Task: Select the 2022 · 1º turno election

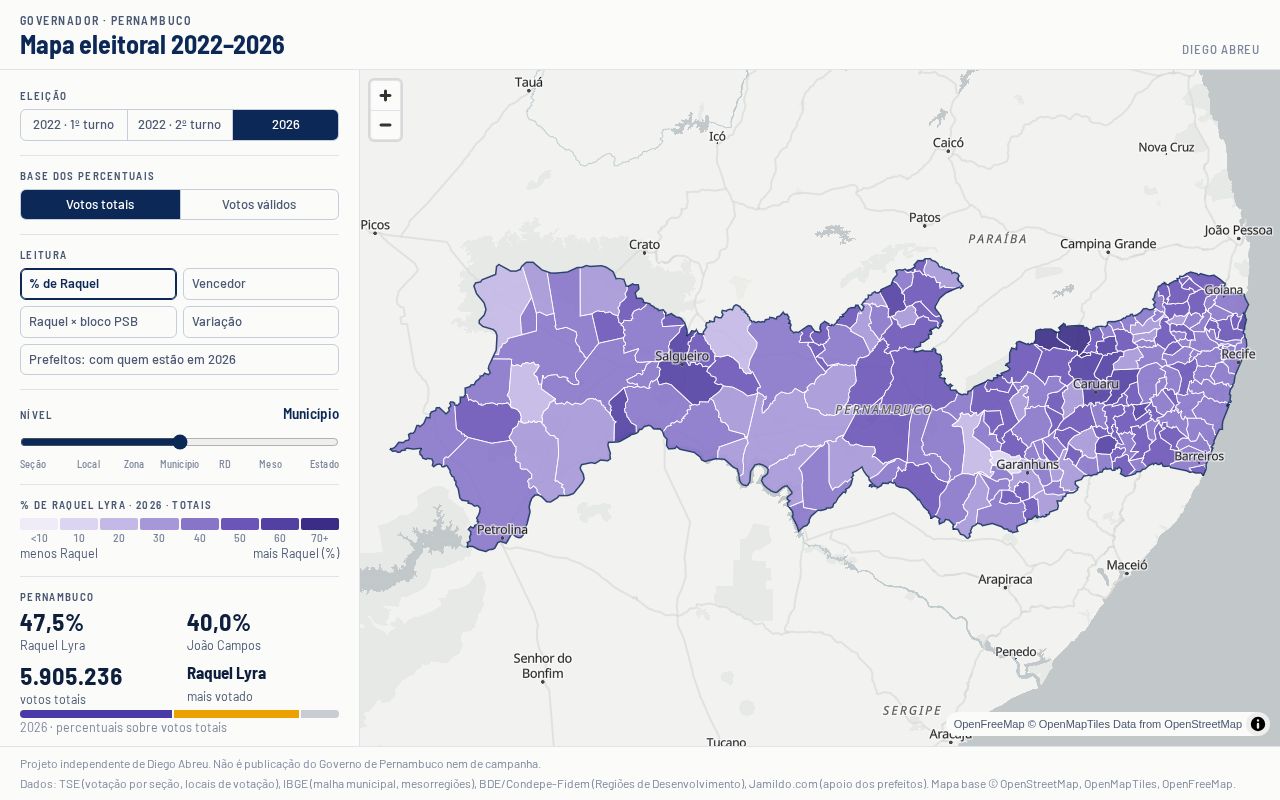Action: [x=74, y=125]
